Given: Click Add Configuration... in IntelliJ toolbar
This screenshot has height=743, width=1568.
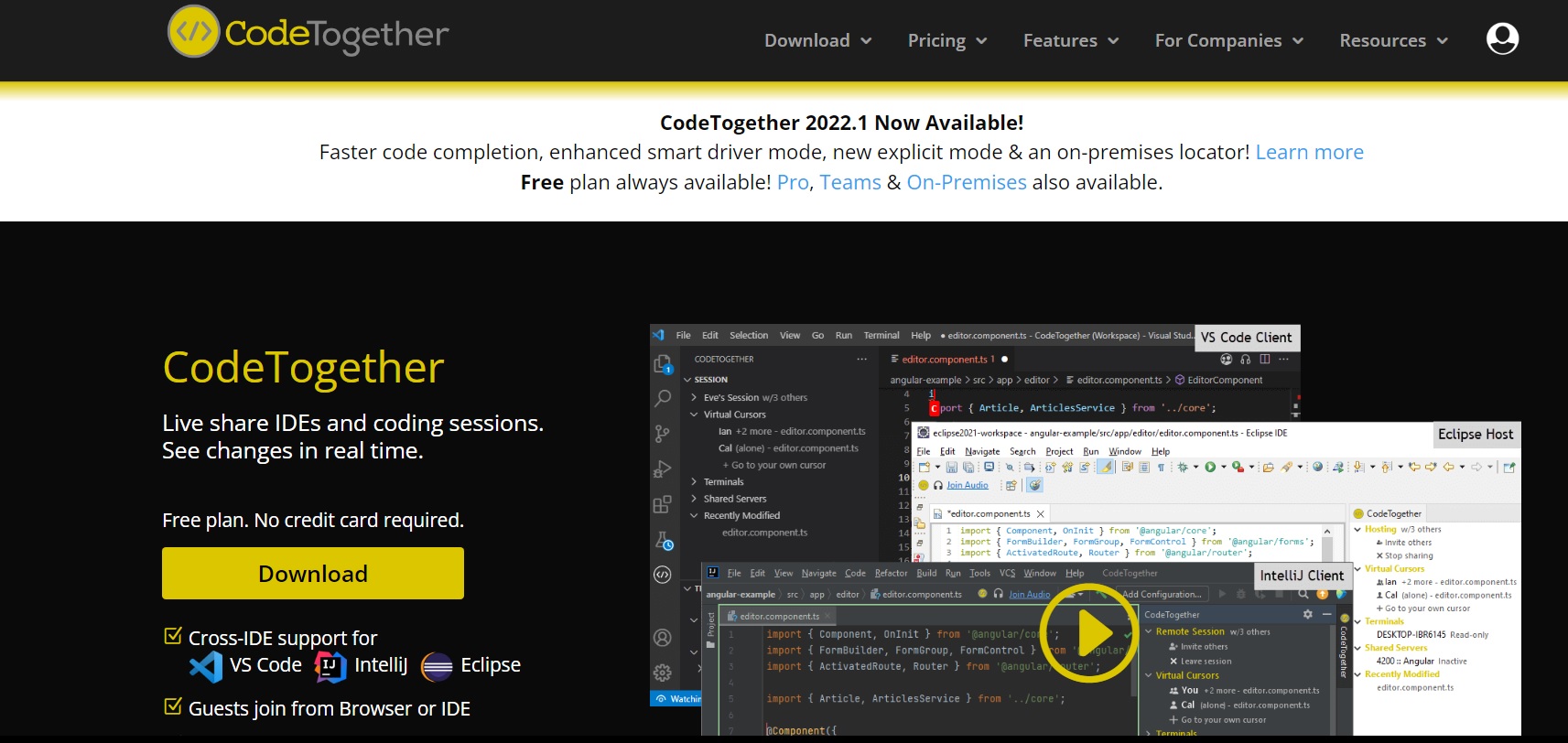Looking at the screenshot, I should tap(1161, 594).
